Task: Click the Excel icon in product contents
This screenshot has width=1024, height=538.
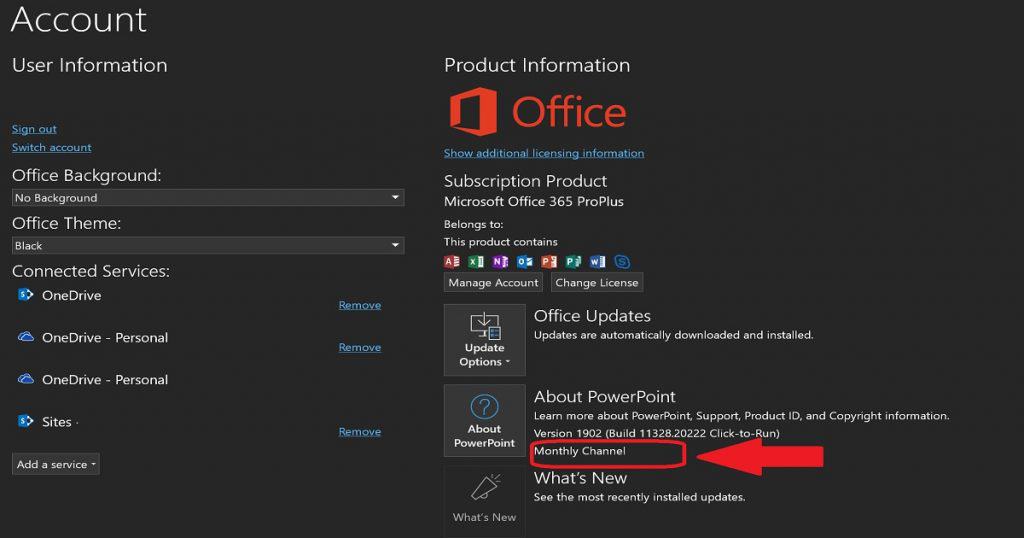Action: pos(476,262)
